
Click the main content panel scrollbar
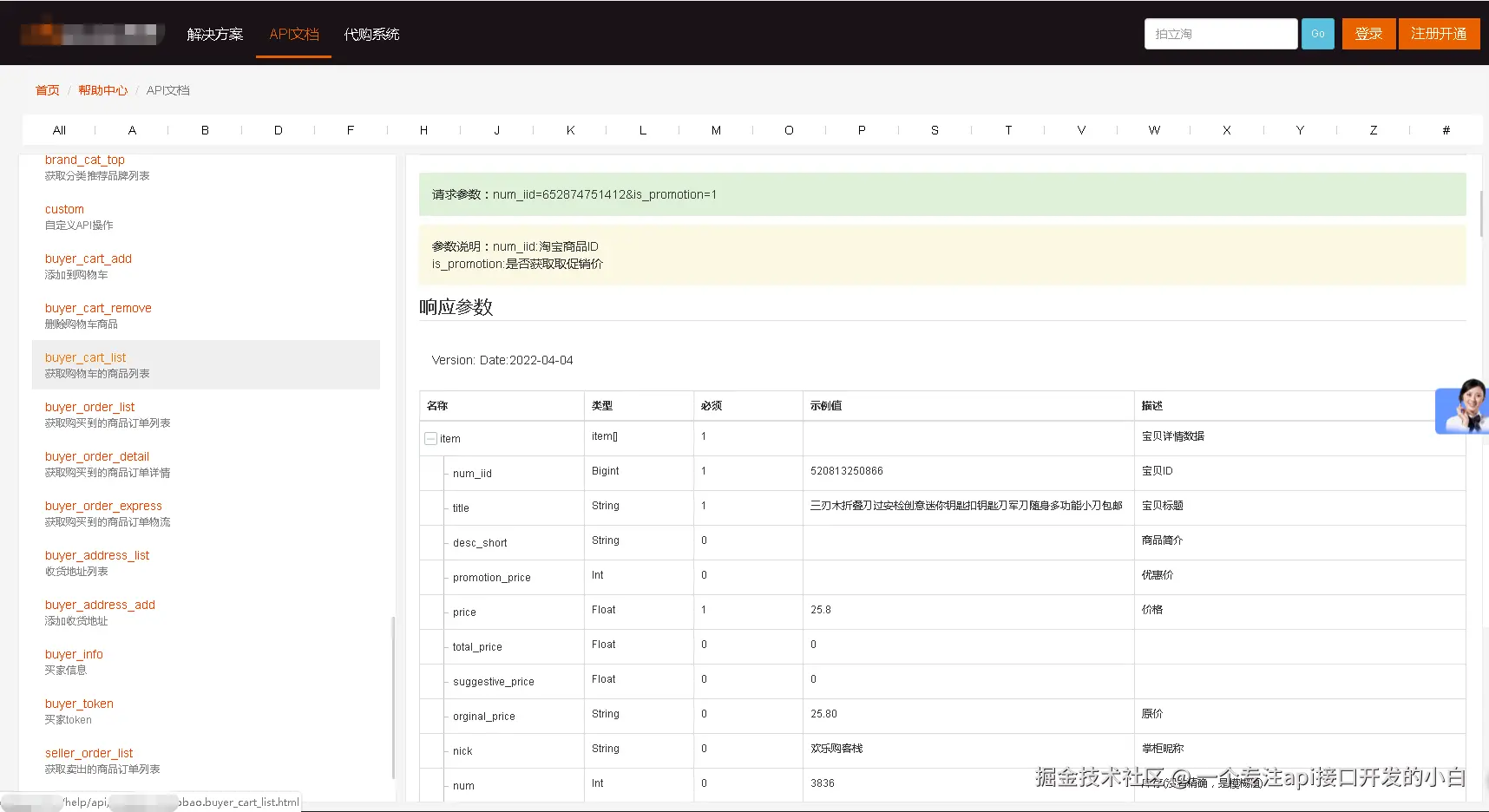[x=1482, y=213]
